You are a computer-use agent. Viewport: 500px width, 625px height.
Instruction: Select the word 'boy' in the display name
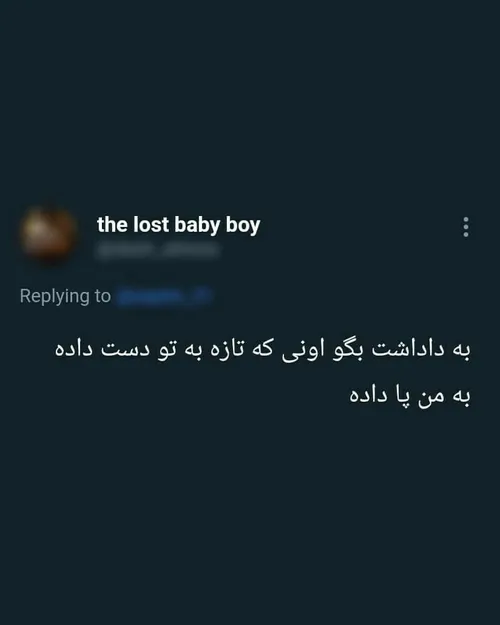(x=243, y=226)
